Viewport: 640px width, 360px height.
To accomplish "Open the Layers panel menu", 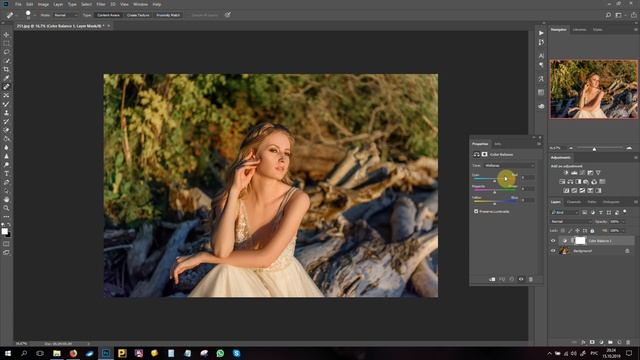I will 636,202.
